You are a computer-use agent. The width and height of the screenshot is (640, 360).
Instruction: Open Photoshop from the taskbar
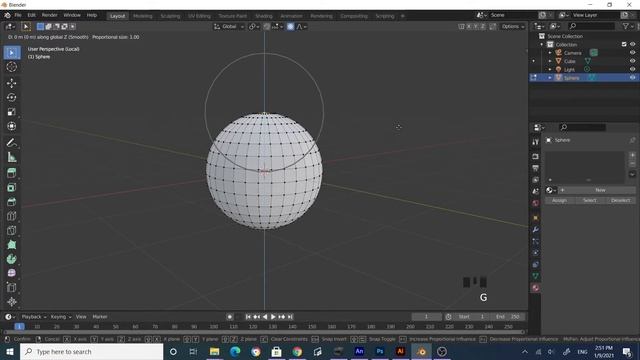click(380, 351)
